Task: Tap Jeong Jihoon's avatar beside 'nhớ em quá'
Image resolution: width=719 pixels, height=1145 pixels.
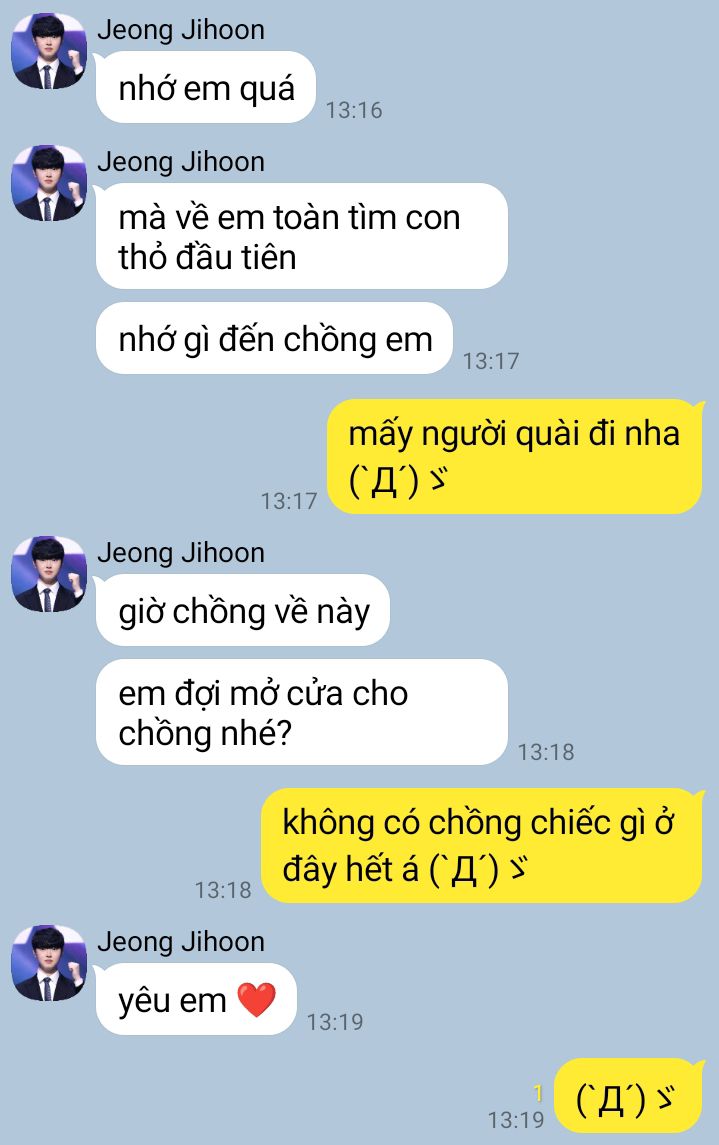Action: [x=49, y=51]
